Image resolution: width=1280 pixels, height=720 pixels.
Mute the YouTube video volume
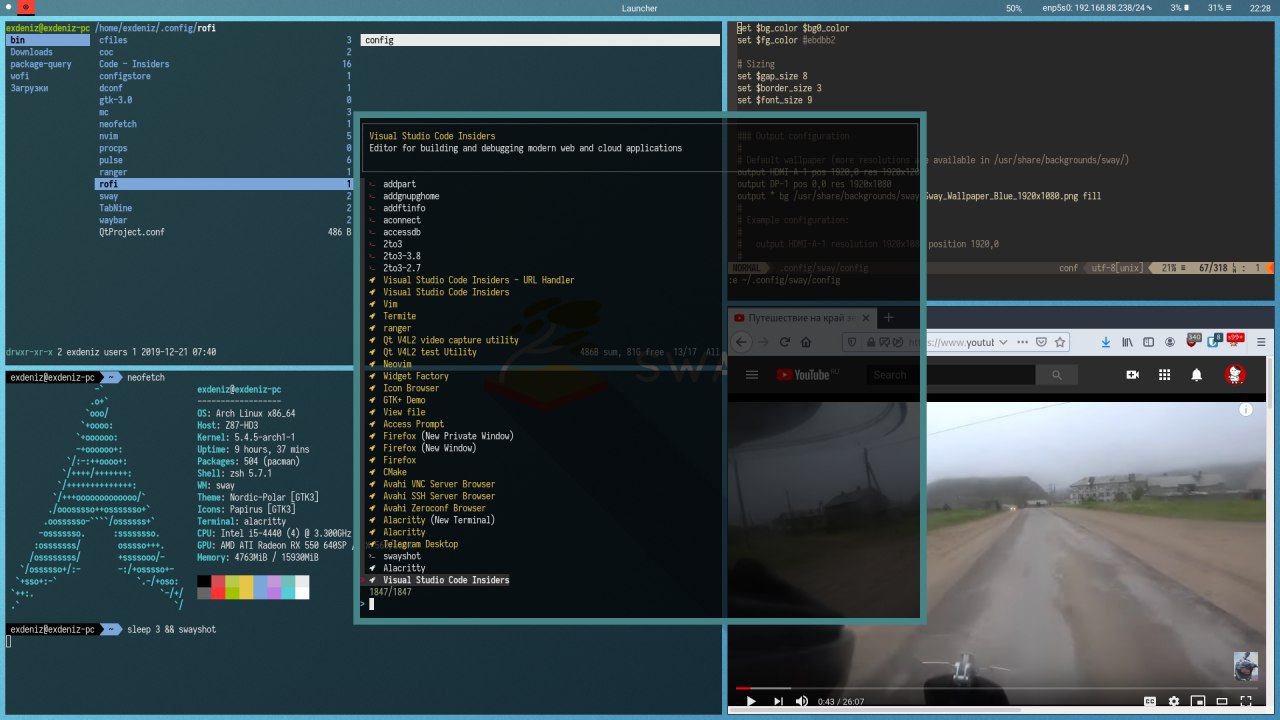[801, 702]
